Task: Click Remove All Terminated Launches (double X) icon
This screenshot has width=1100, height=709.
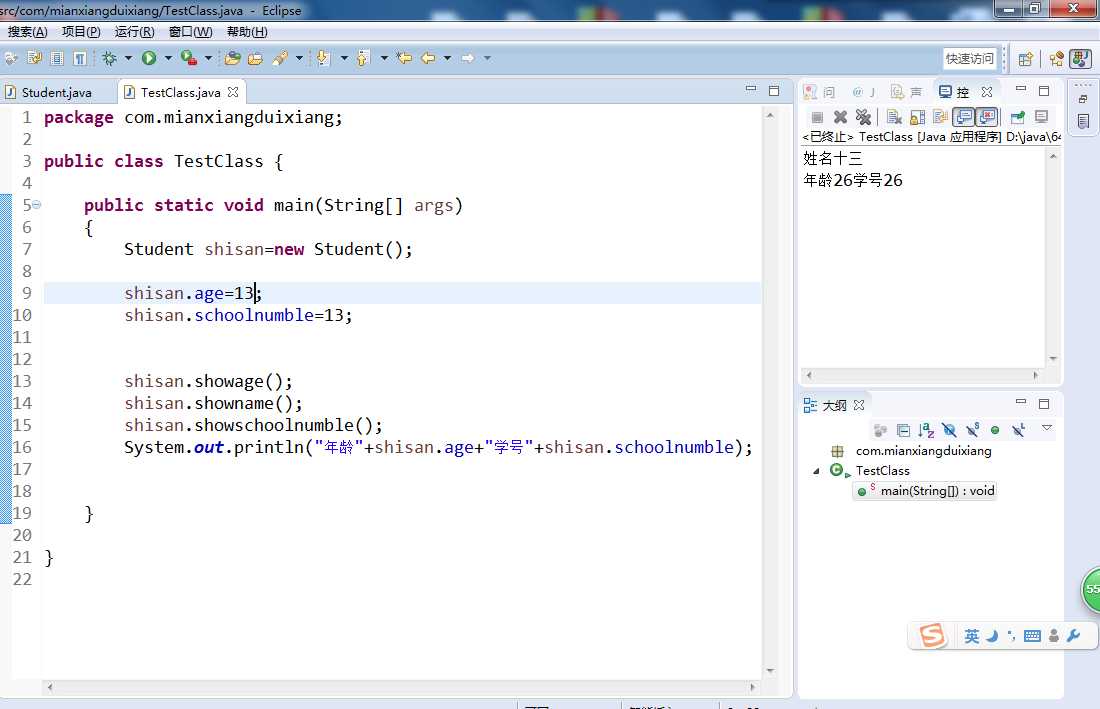Action: tap(864, 117)
